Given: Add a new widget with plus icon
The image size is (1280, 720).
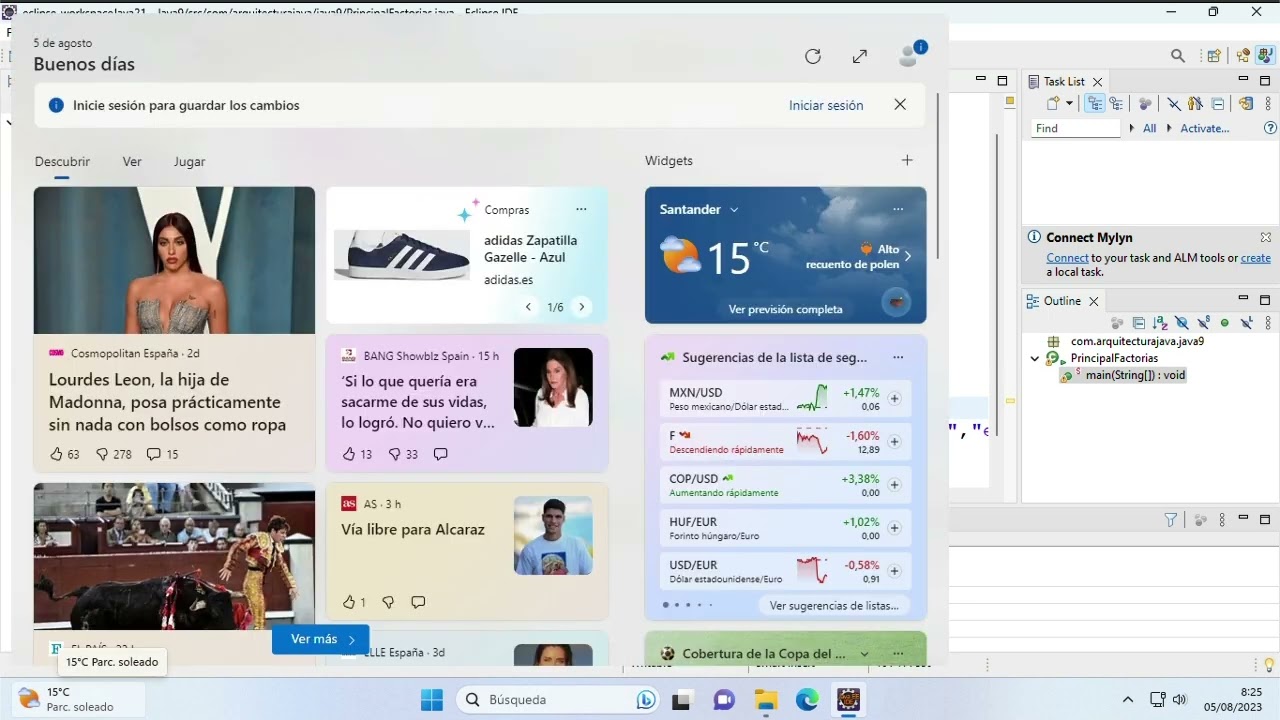Looking at the screenshot, I should click(907, 160).
